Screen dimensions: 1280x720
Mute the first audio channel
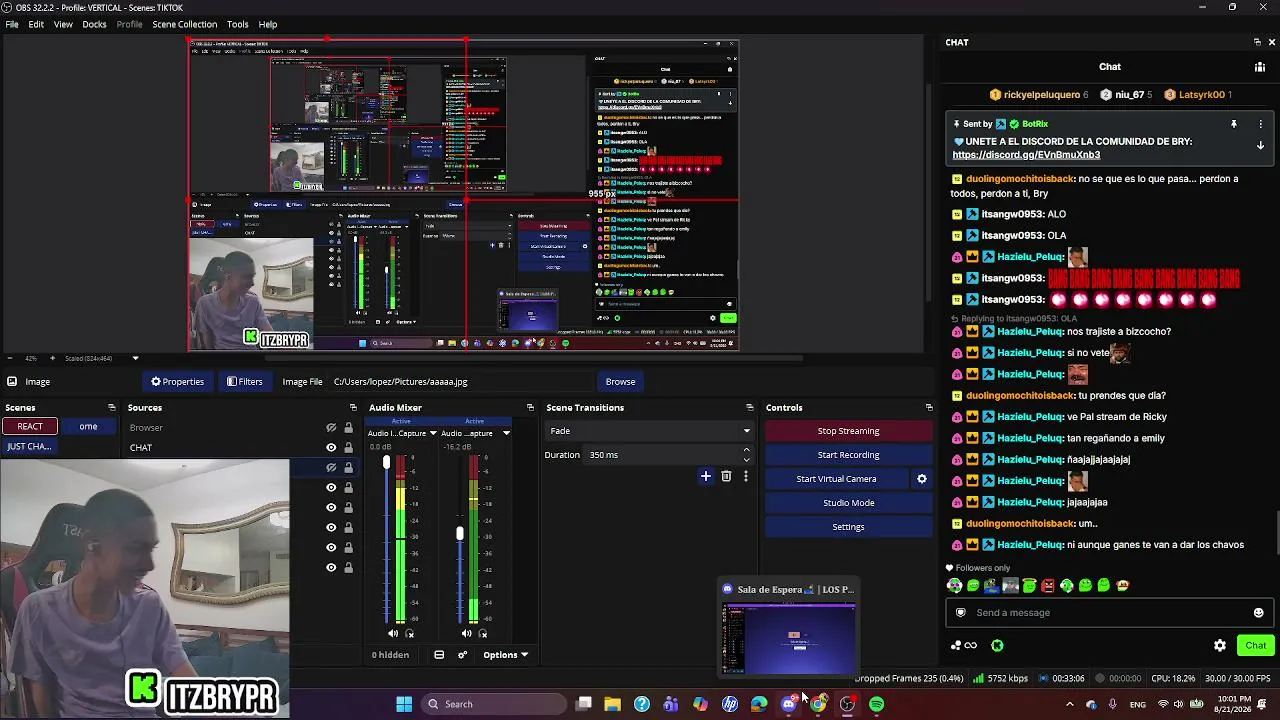click(392, 633)
